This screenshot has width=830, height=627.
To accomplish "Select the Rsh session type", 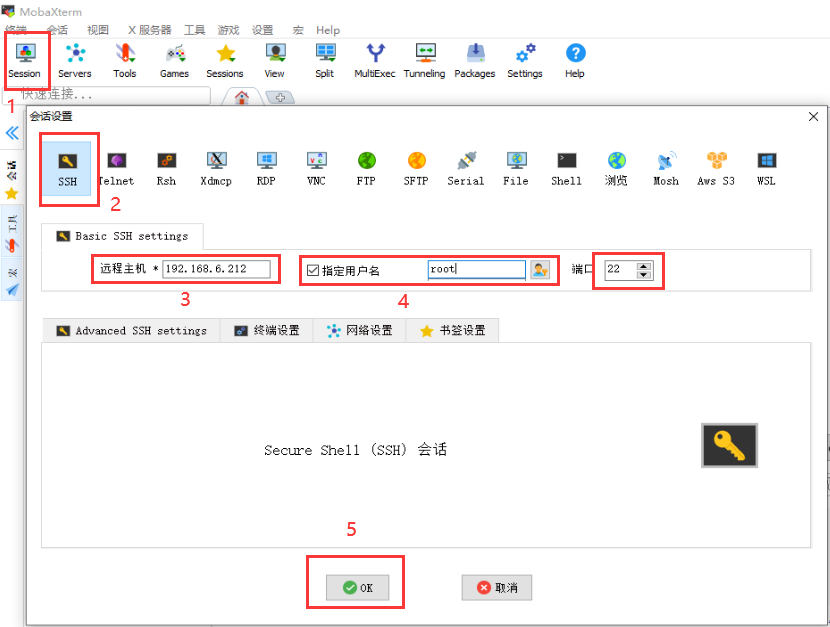I will (x=166, y=169).
